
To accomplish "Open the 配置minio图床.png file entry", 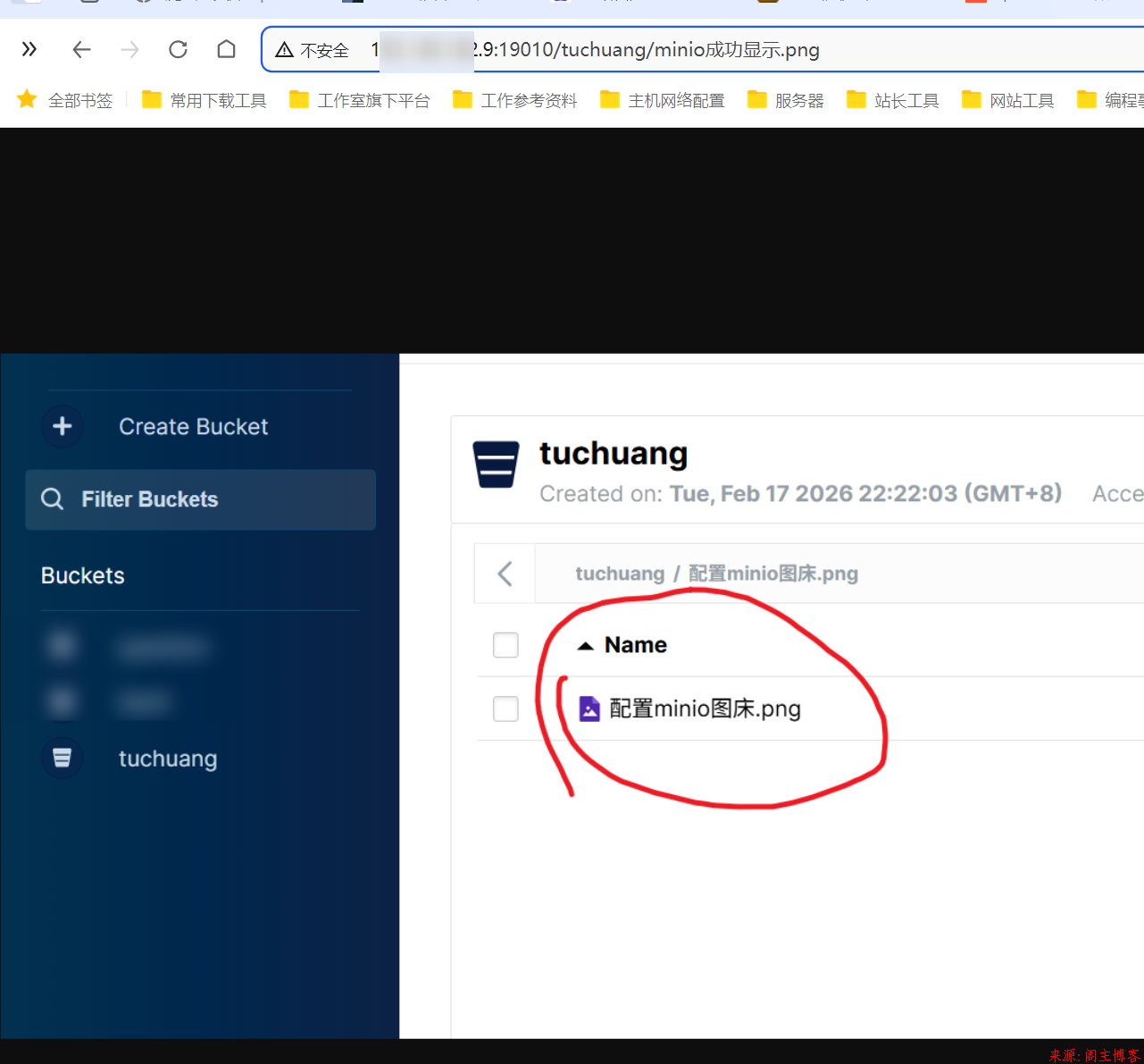I will click(705, 709).
